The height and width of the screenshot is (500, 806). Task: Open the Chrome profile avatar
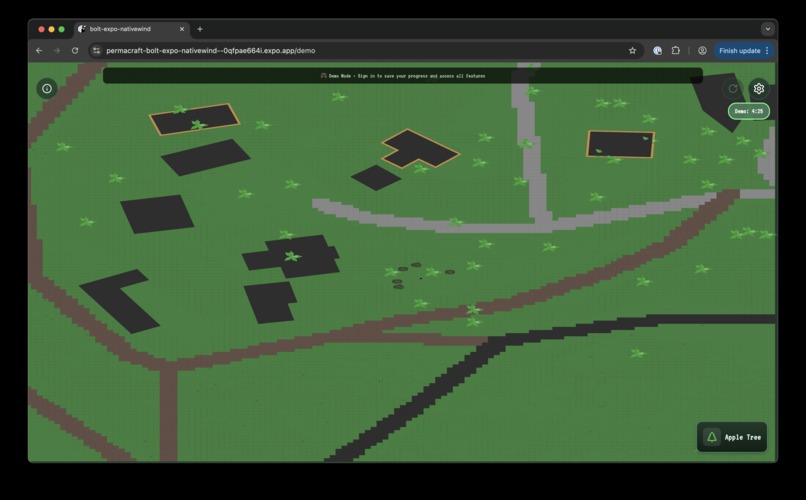pos(702,50)
